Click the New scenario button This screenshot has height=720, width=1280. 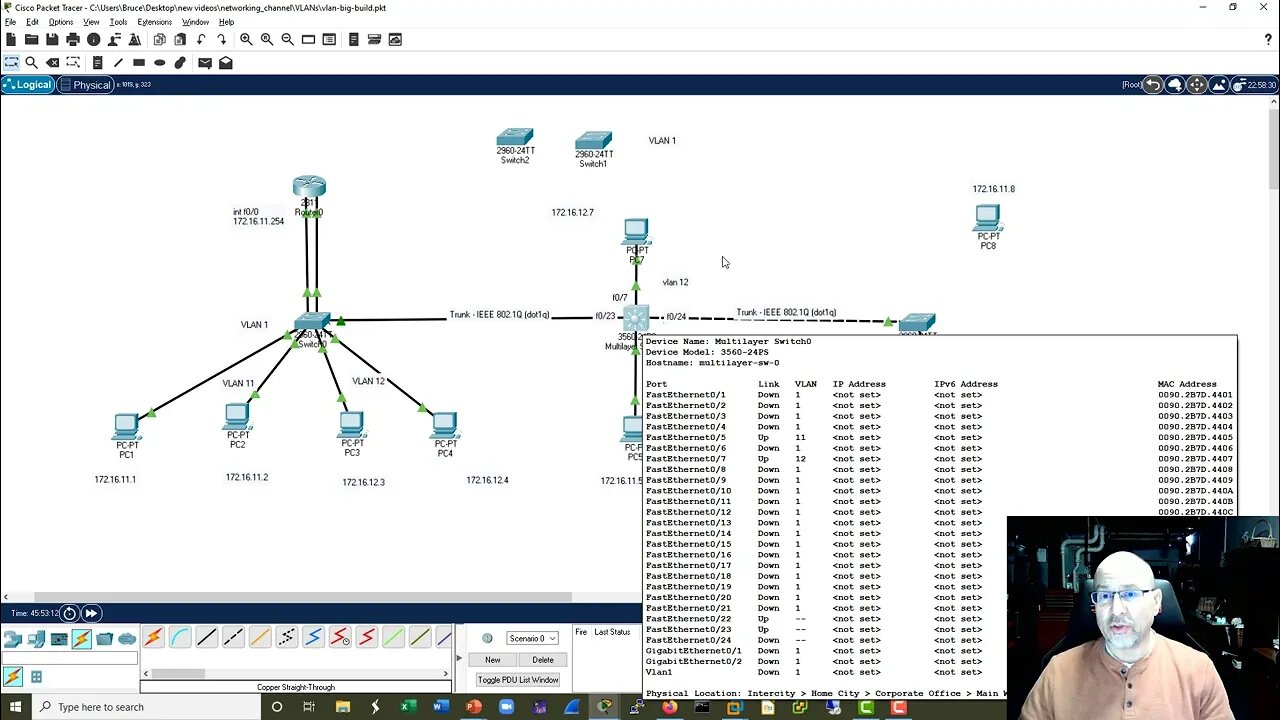pos(493,660)
